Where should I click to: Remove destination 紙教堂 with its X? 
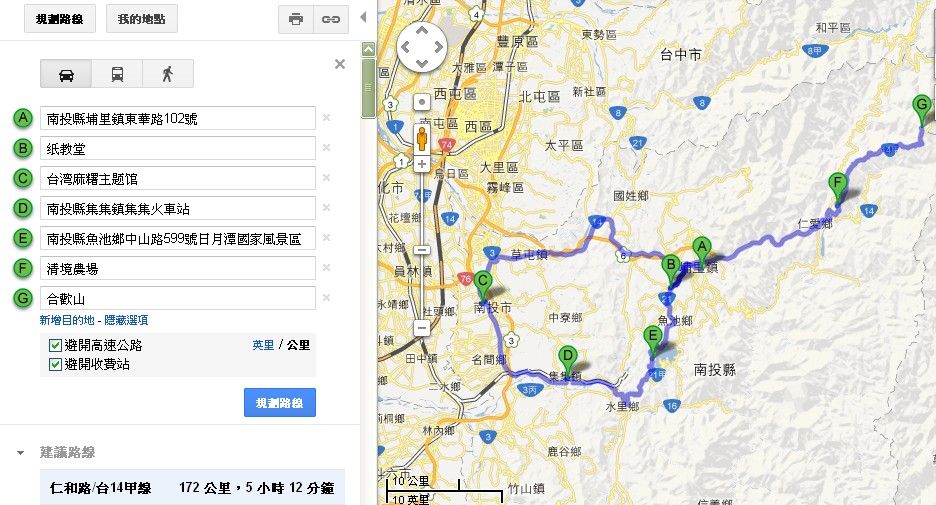[327, 148]
